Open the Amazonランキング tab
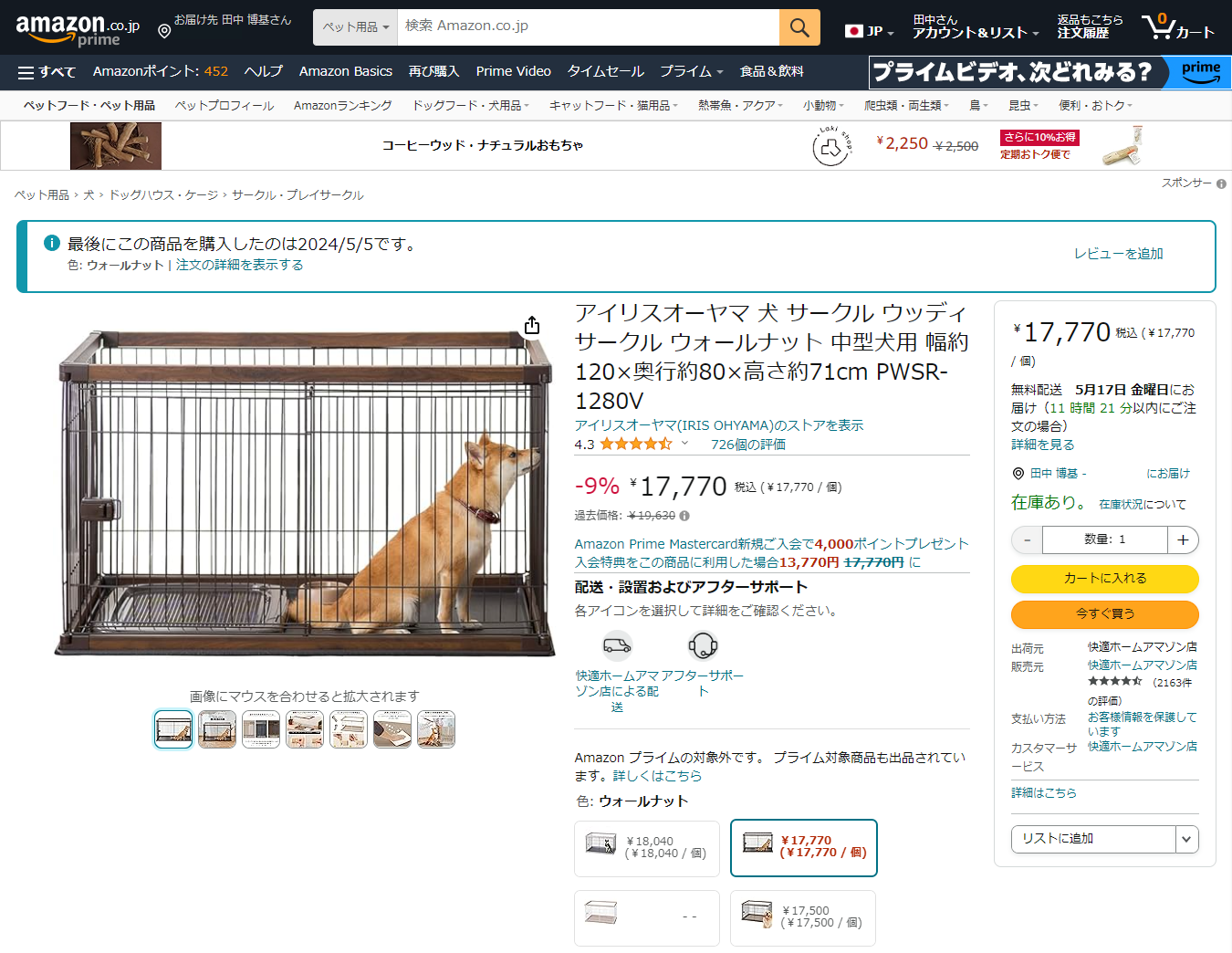Image resolution: width=1232 pixels, height=953 pixels. pos(343,106)
